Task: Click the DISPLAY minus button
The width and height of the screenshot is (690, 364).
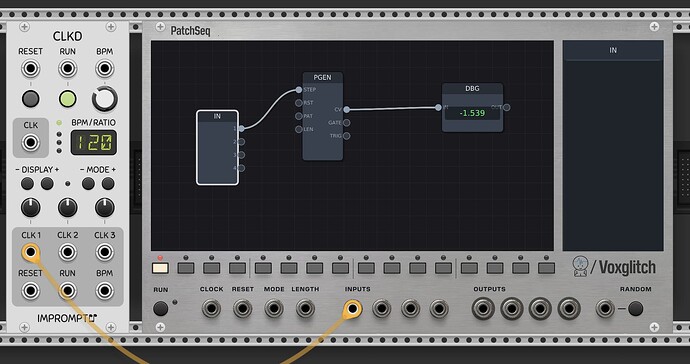Action: (27, 184)
